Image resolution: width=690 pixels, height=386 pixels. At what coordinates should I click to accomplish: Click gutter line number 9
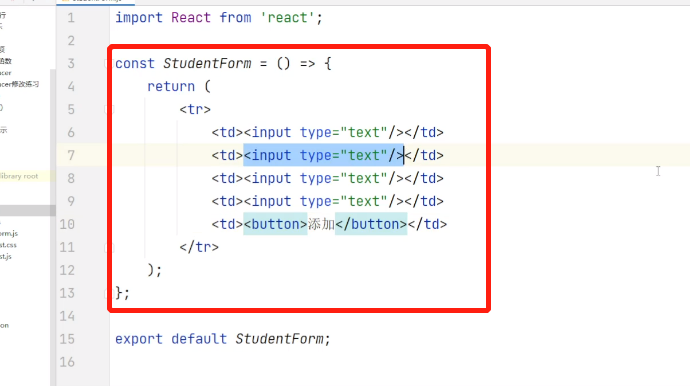(71, 201)
